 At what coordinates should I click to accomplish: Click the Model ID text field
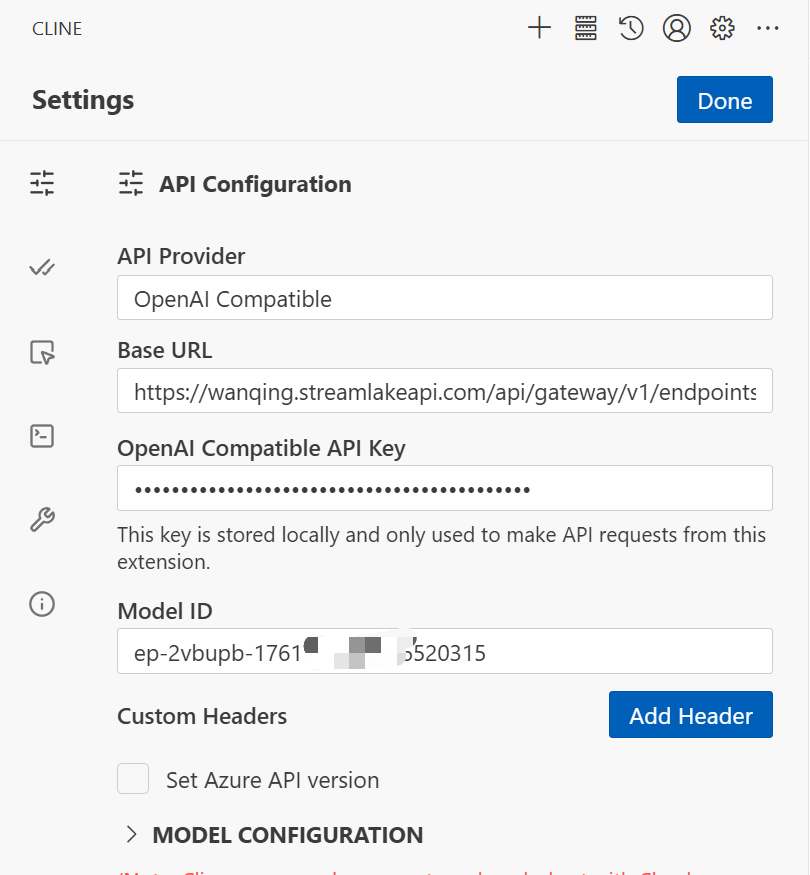click(444, 652)
